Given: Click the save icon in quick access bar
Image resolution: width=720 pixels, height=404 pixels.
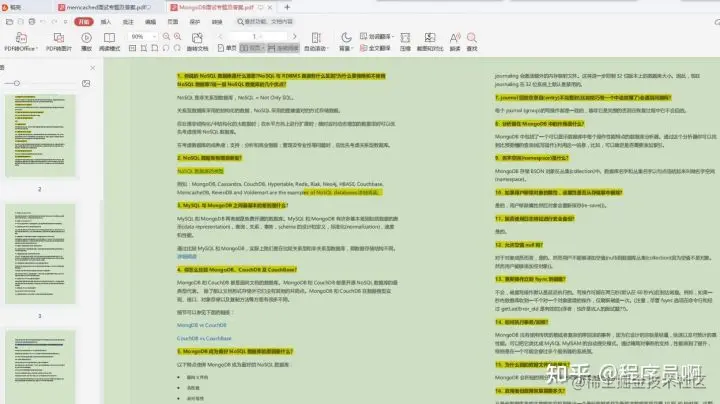Looking at the screenshot, I should pos(21,22).
